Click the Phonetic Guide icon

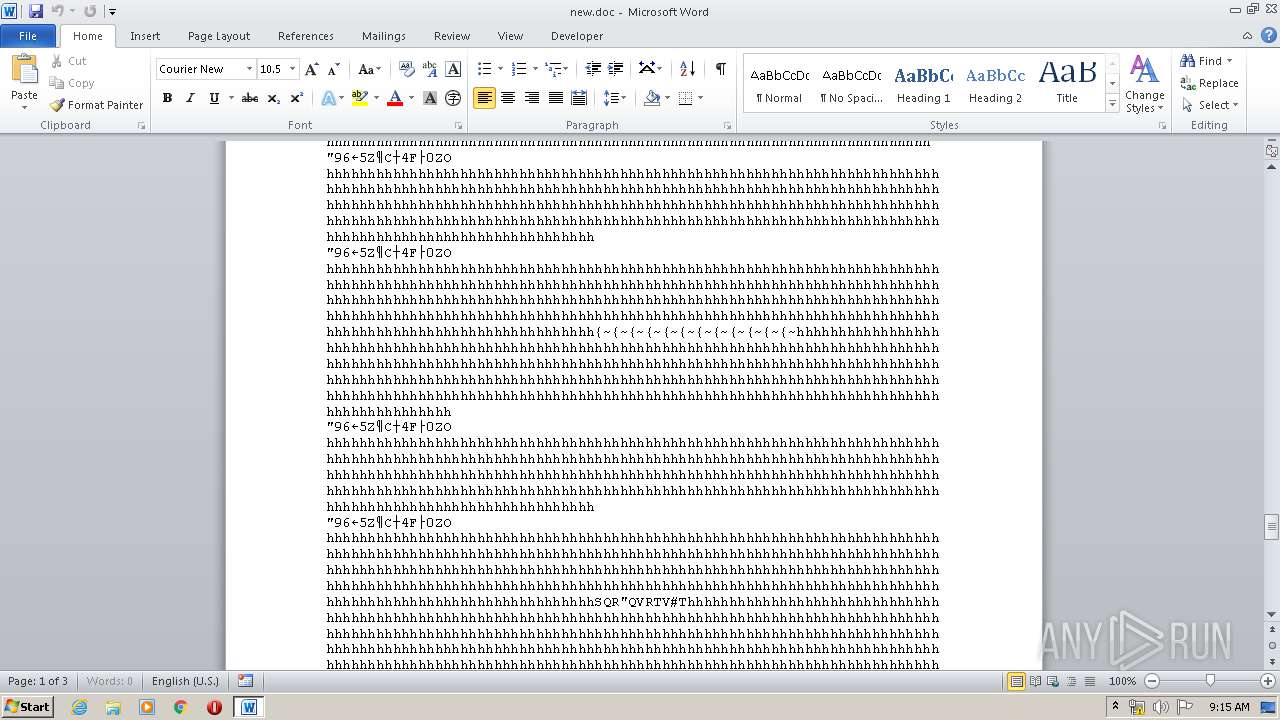click(430, 69)
